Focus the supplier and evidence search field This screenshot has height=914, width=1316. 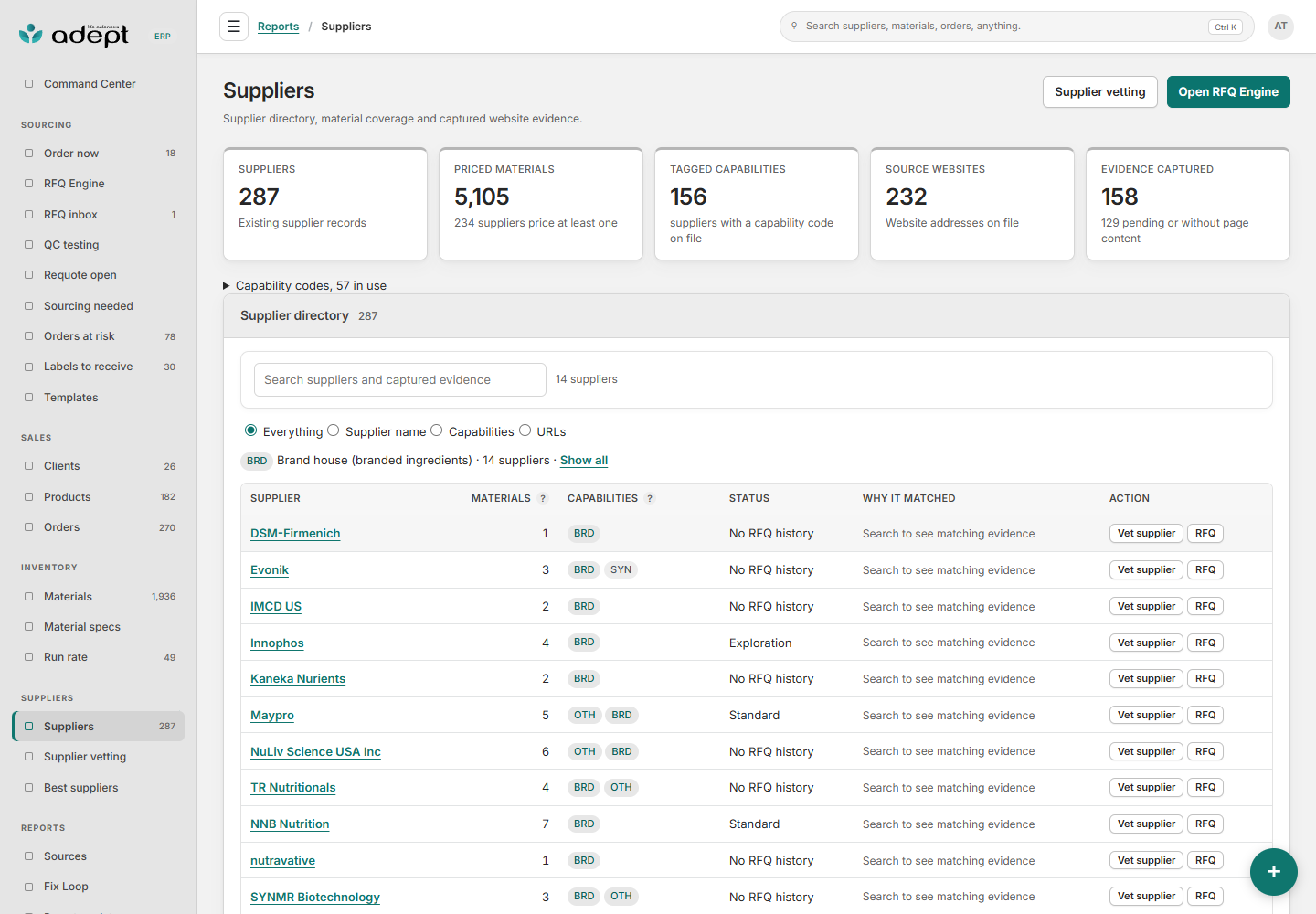tap(400, 380)
